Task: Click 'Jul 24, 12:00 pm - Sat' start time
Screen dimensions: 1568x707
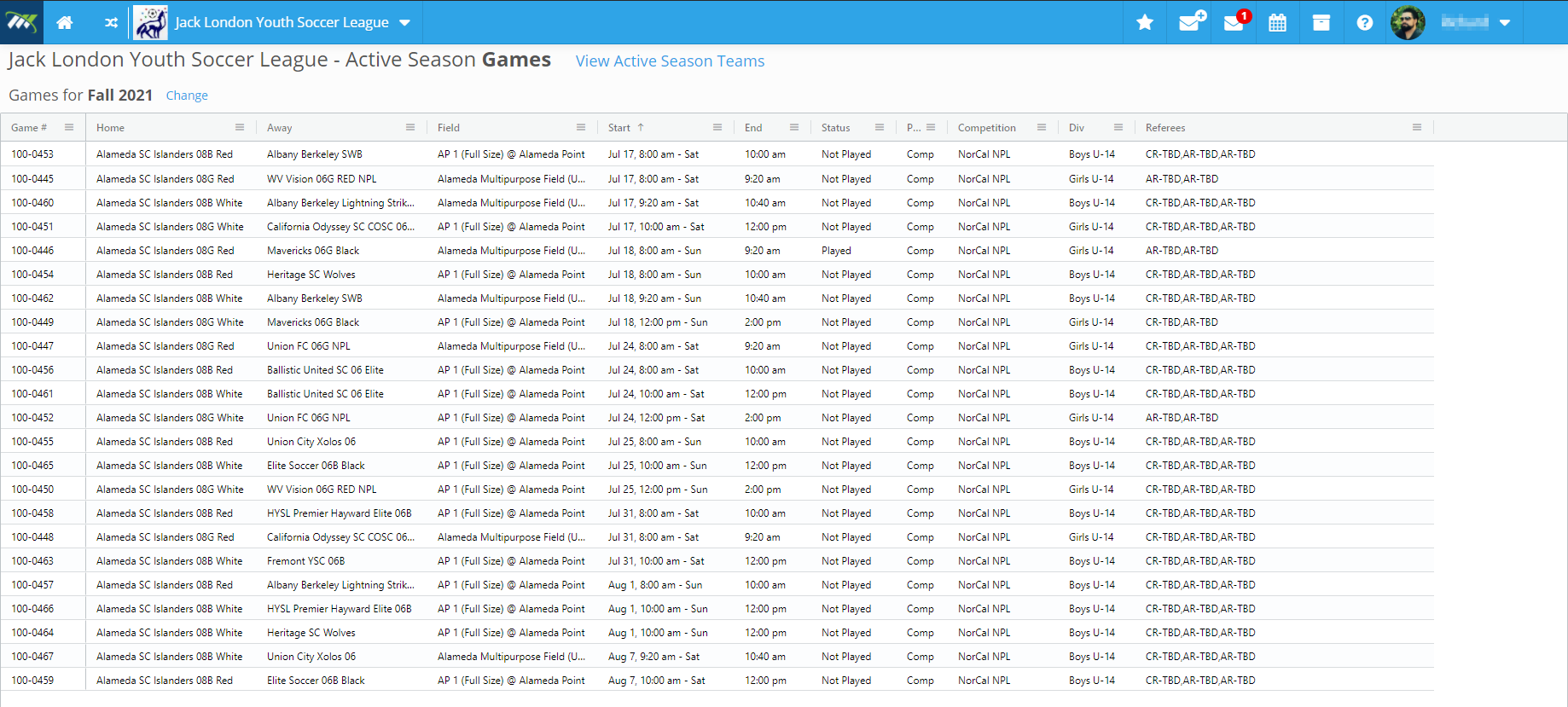Action: 657,418
